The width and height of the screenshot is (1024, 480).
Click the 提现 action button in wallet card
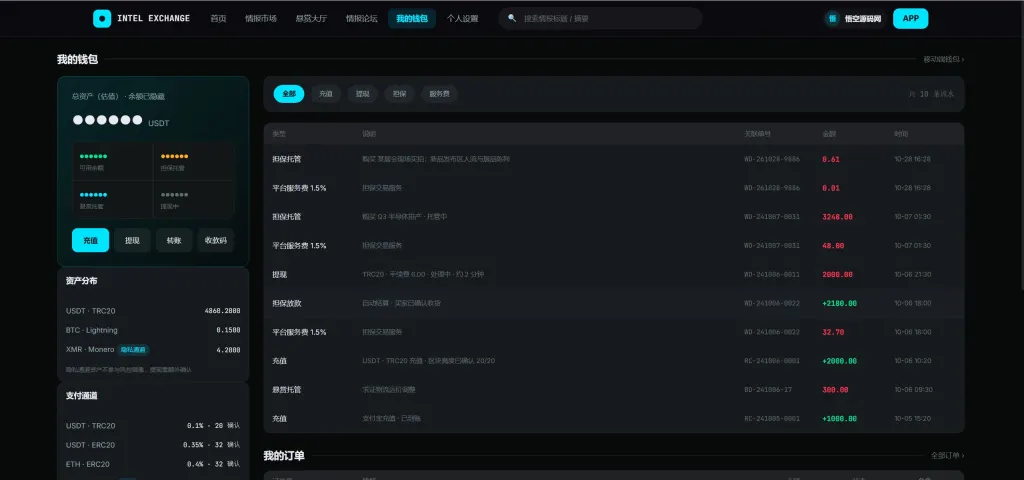pos(132,240)
